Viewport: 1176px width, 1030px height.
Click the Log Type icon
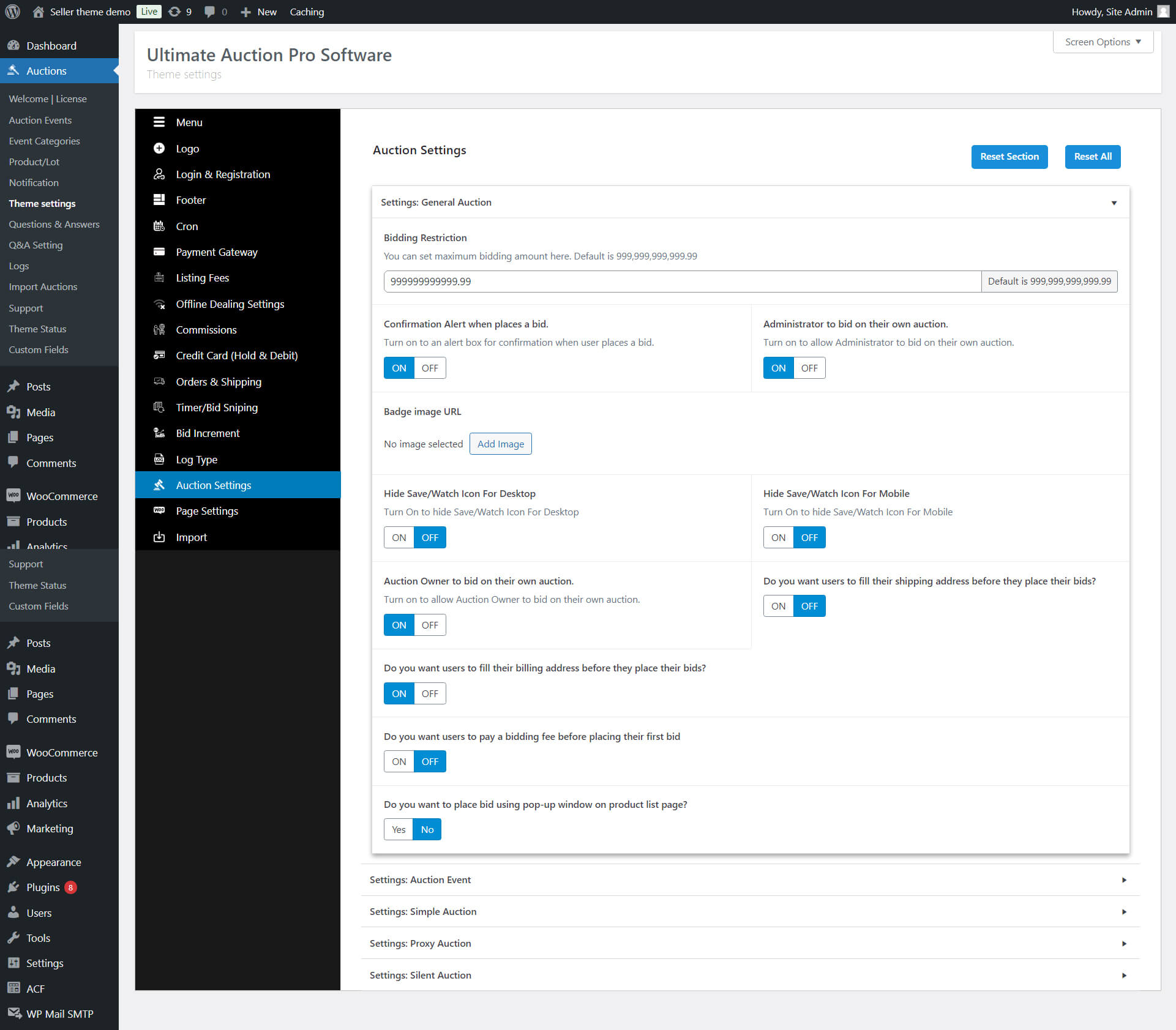[x=159, y=460]
